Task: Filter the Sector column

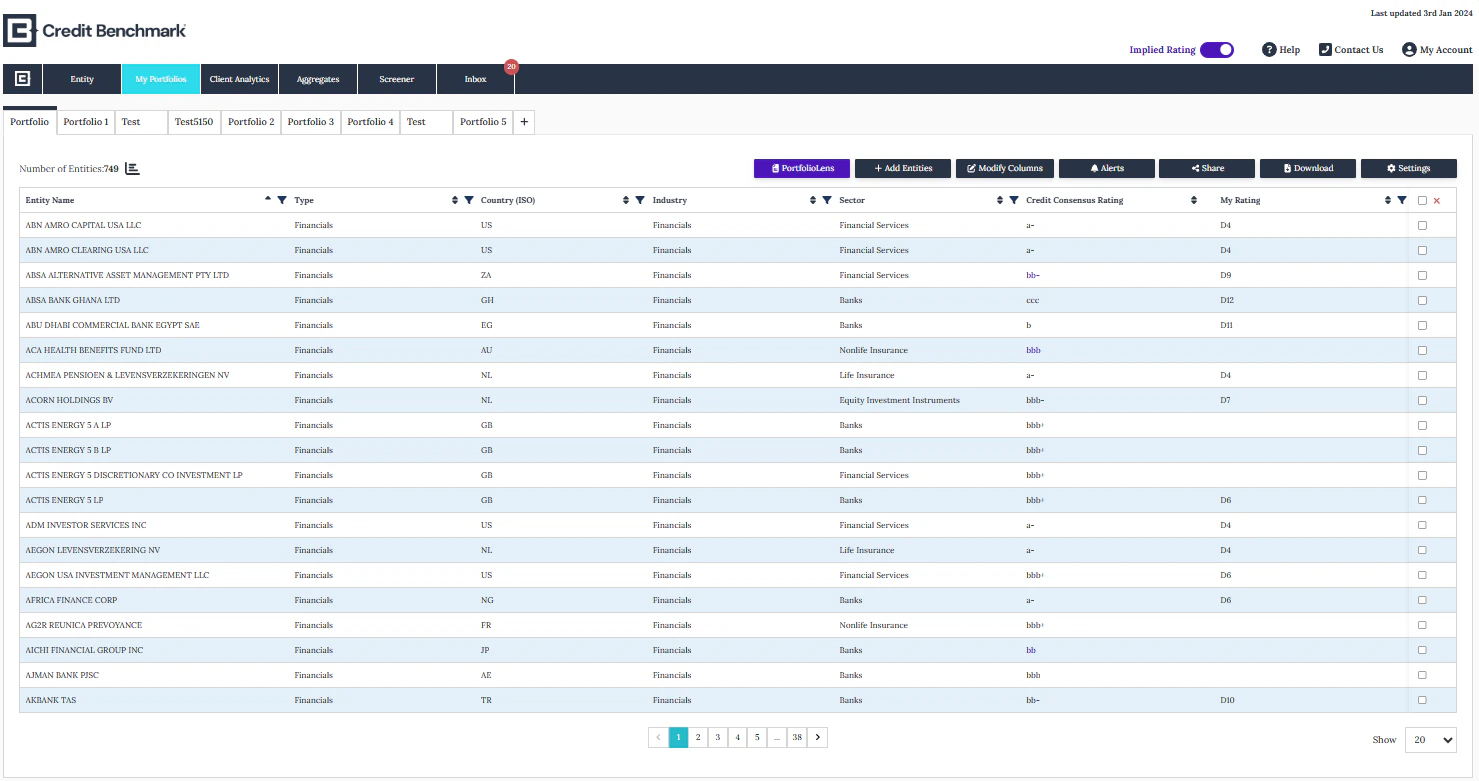Action: click(1014, 200)
